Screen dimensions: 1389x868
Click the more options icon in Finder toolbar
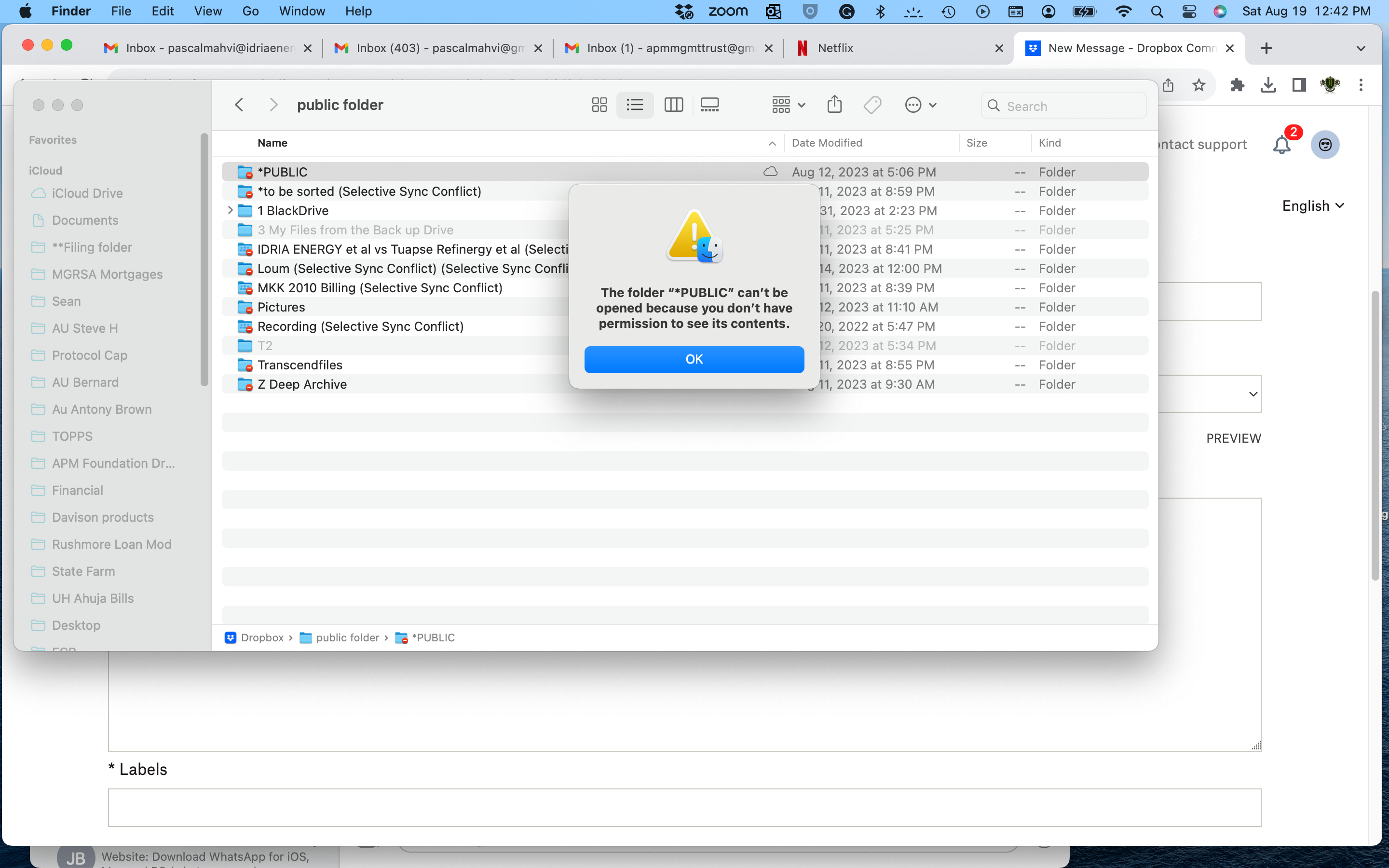(x=913, y=104)
